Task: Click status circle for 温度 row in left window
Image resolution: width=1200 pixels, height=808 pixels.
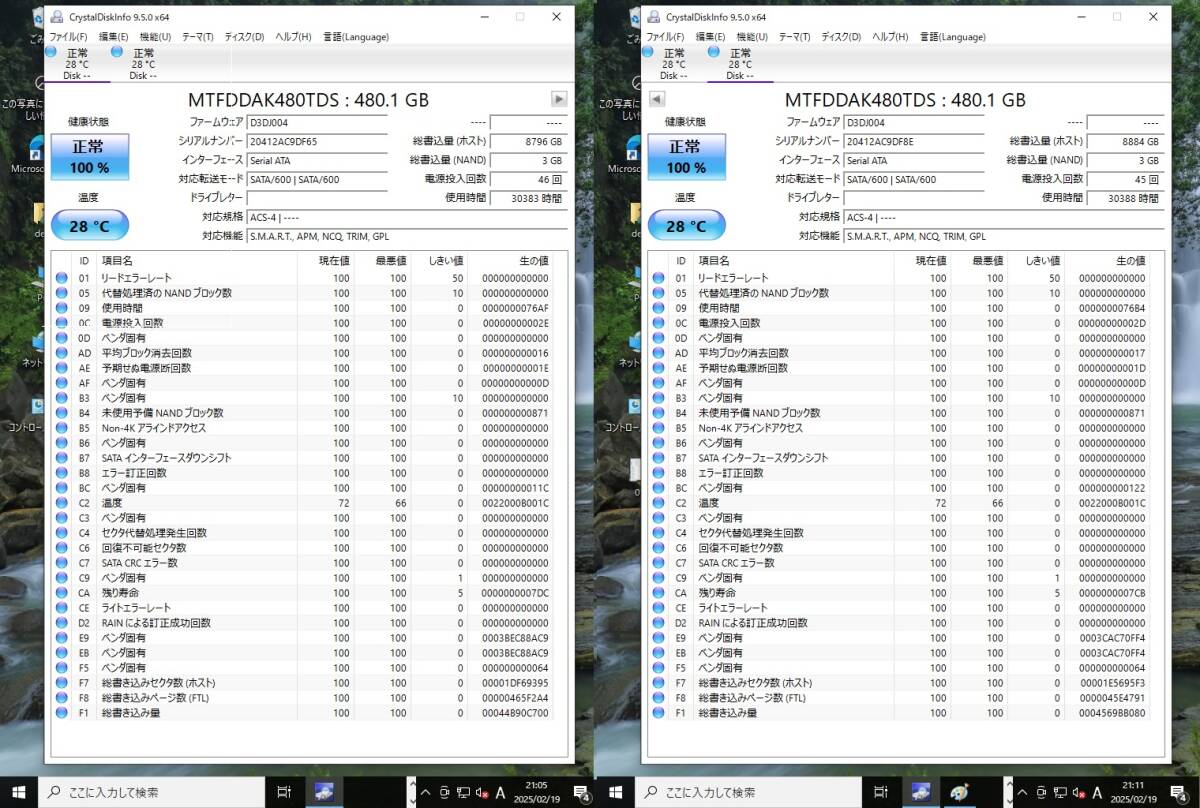Action: pyautogui.click(x=61, y=503)
